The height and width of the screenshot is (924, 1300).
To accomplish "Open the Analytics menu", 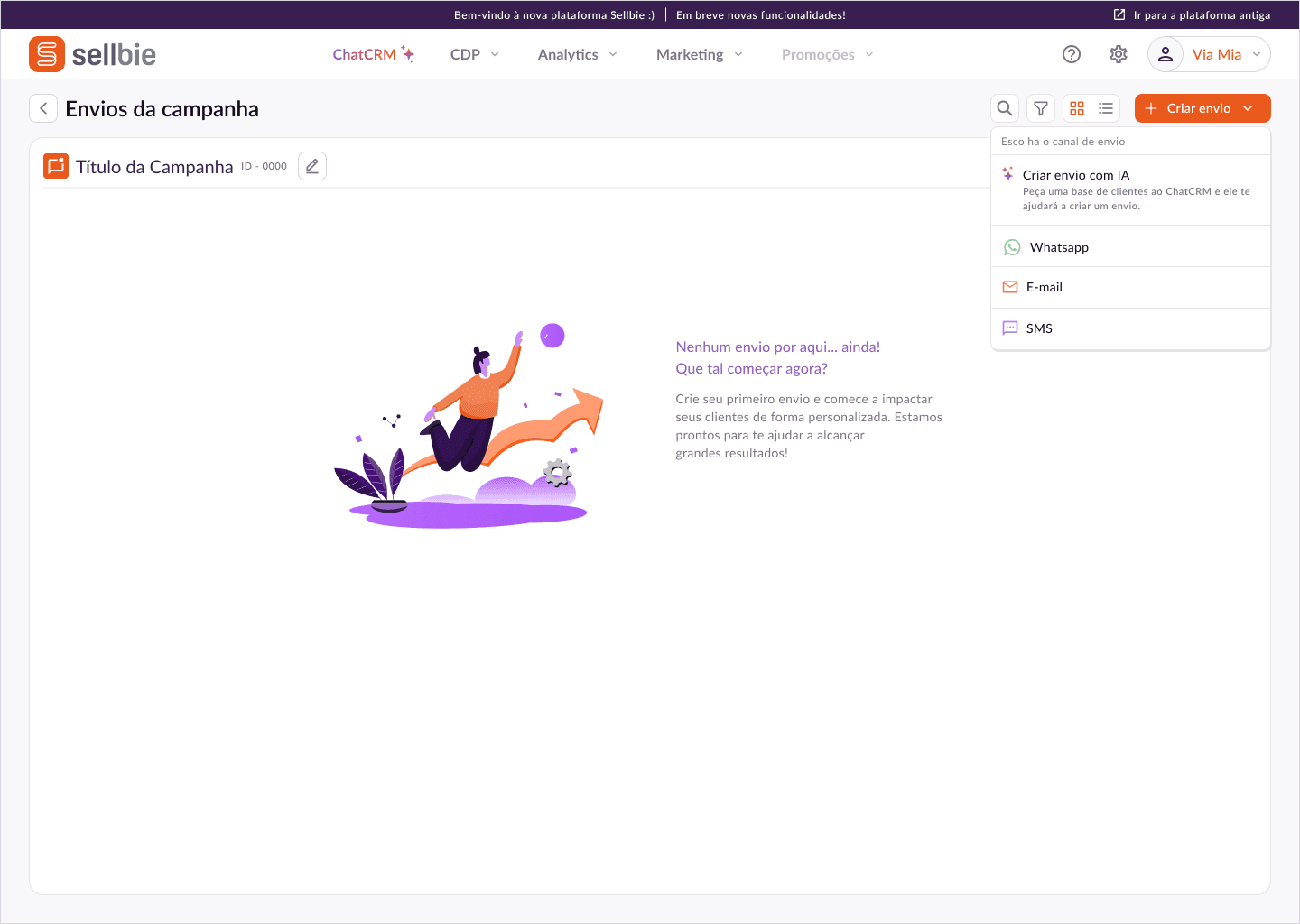I will (x=577, y=54).
